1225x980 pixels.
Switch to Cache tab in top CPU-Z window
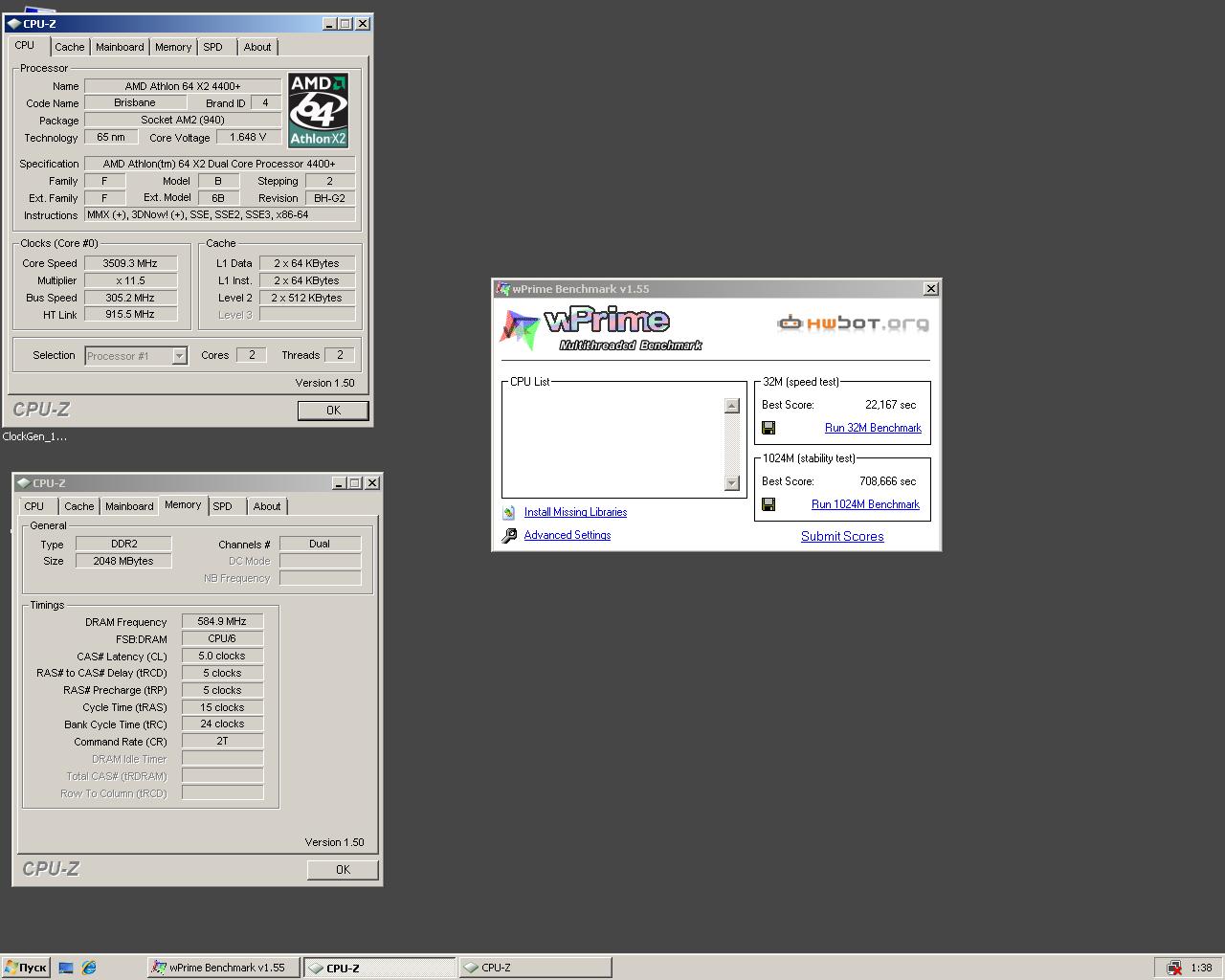[70, 47]
